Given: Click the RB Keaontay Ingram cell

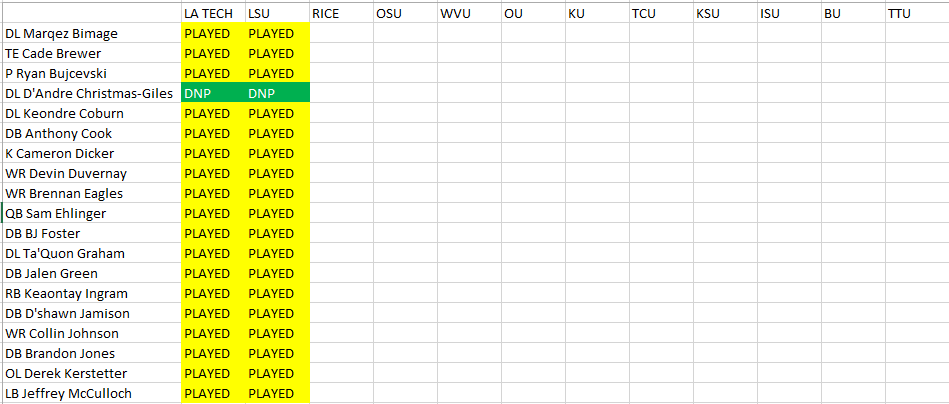Looking at the screenshot, I should pos(91,293).
